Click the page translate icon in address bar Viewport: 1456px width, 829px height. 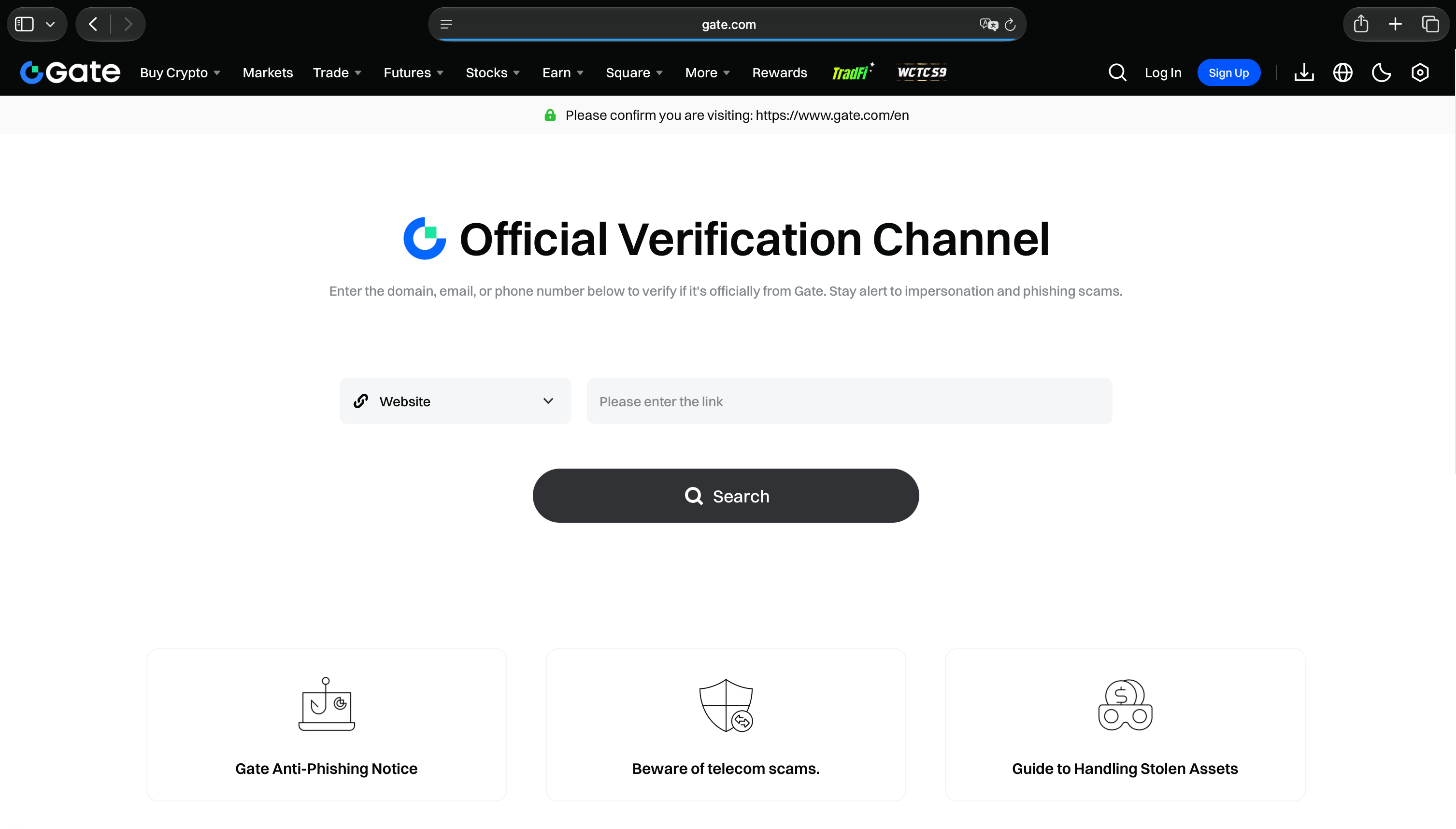(x=989, y=25)
